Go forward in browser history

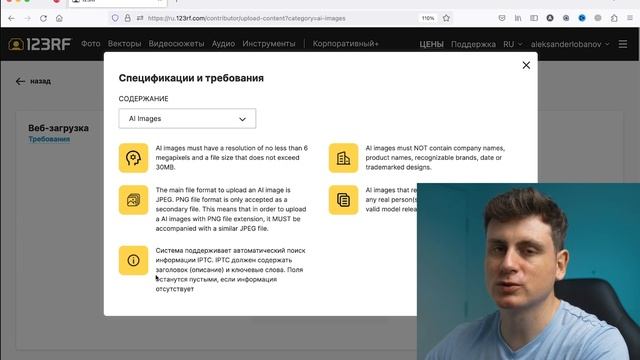27,18
